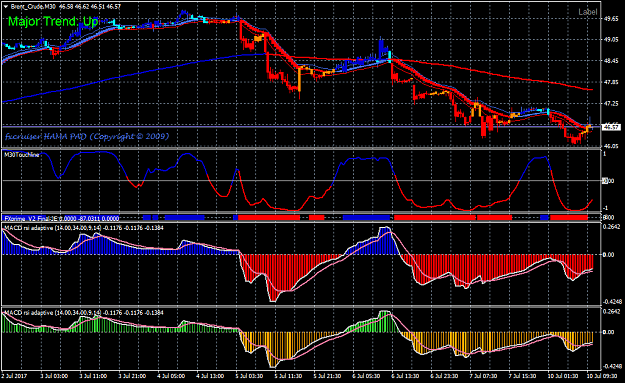The height and width of the screenshot is (383, 625).
Task: Click 0.2642 scale value in green-orange MACD panel
Action: point(612,311)
